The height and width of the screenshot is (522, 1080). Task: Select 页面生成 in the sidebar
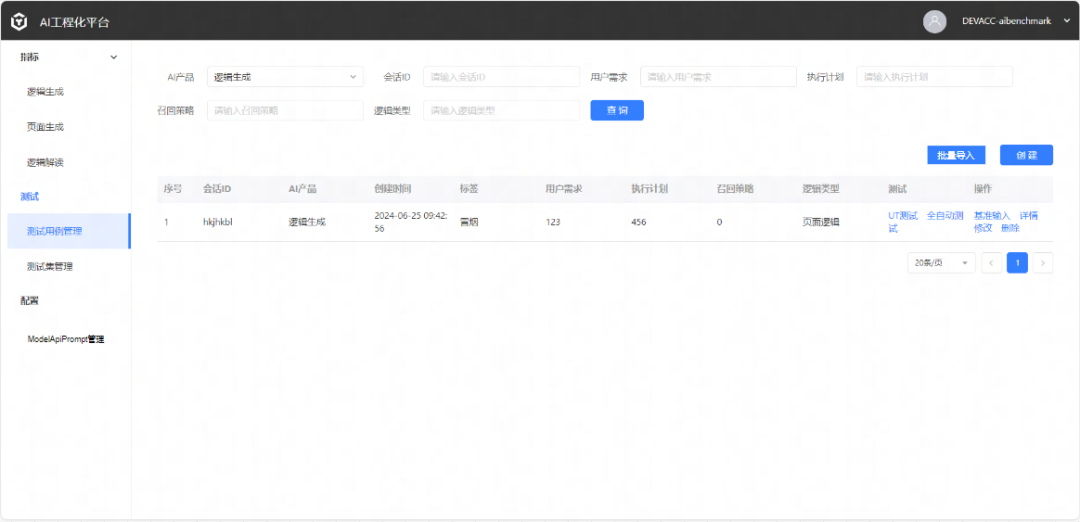[45, 127]
